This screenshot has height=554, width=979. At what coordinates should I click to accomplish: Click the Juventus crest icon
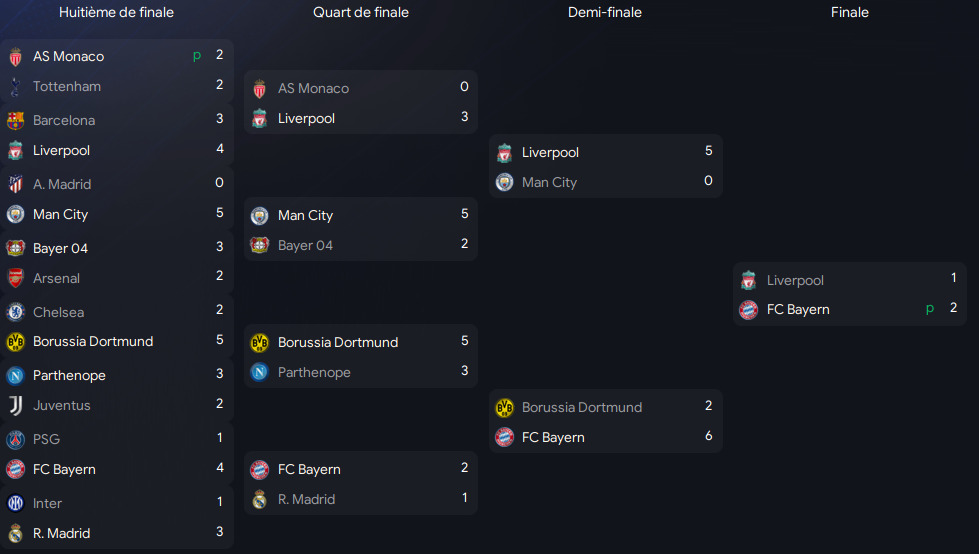15,406
